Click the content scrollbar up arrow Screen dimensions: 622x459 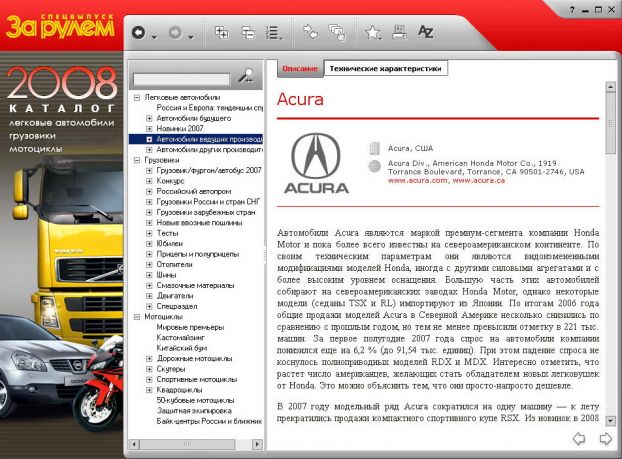610,86
